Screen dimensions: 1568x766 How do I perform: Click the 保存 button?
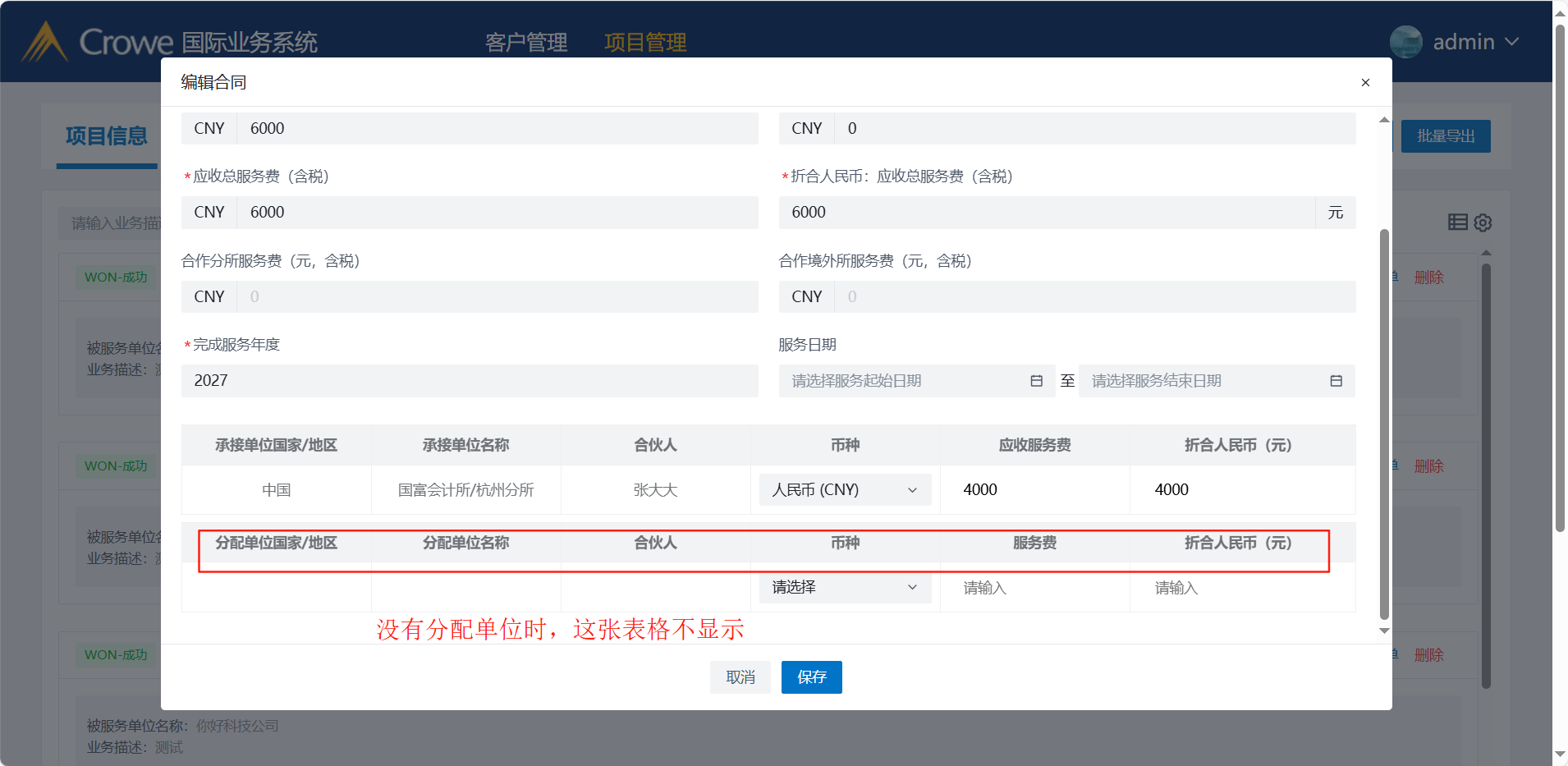point(811,677)
